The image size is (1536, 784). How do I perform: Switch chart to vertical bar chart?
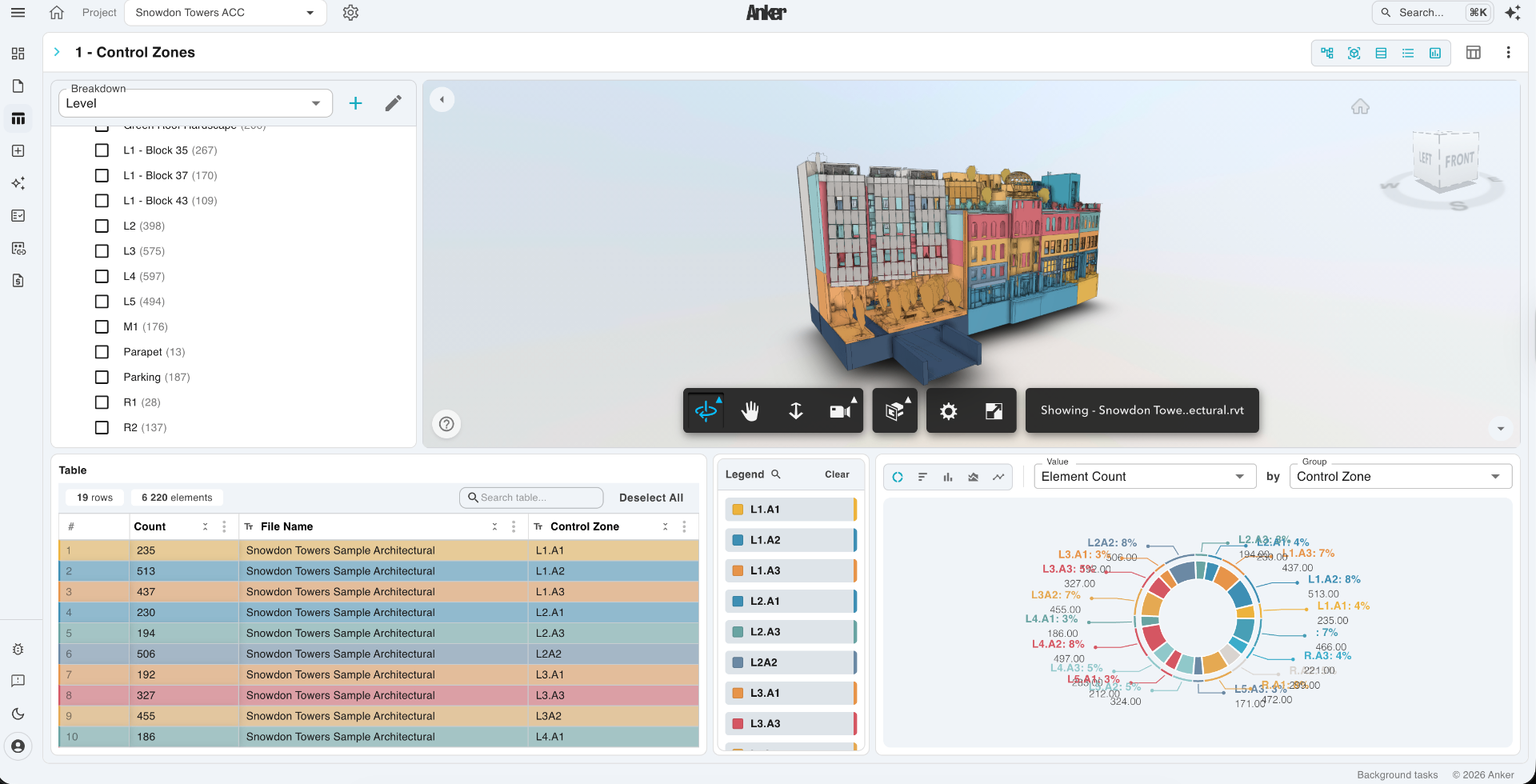948,477
